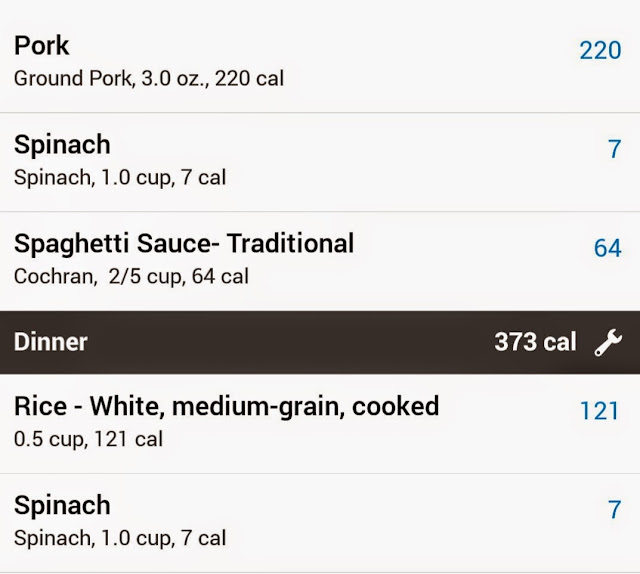Tap the Dinner section header label
The width and height of the screenshot is (640, 574).
click(51, 342)
